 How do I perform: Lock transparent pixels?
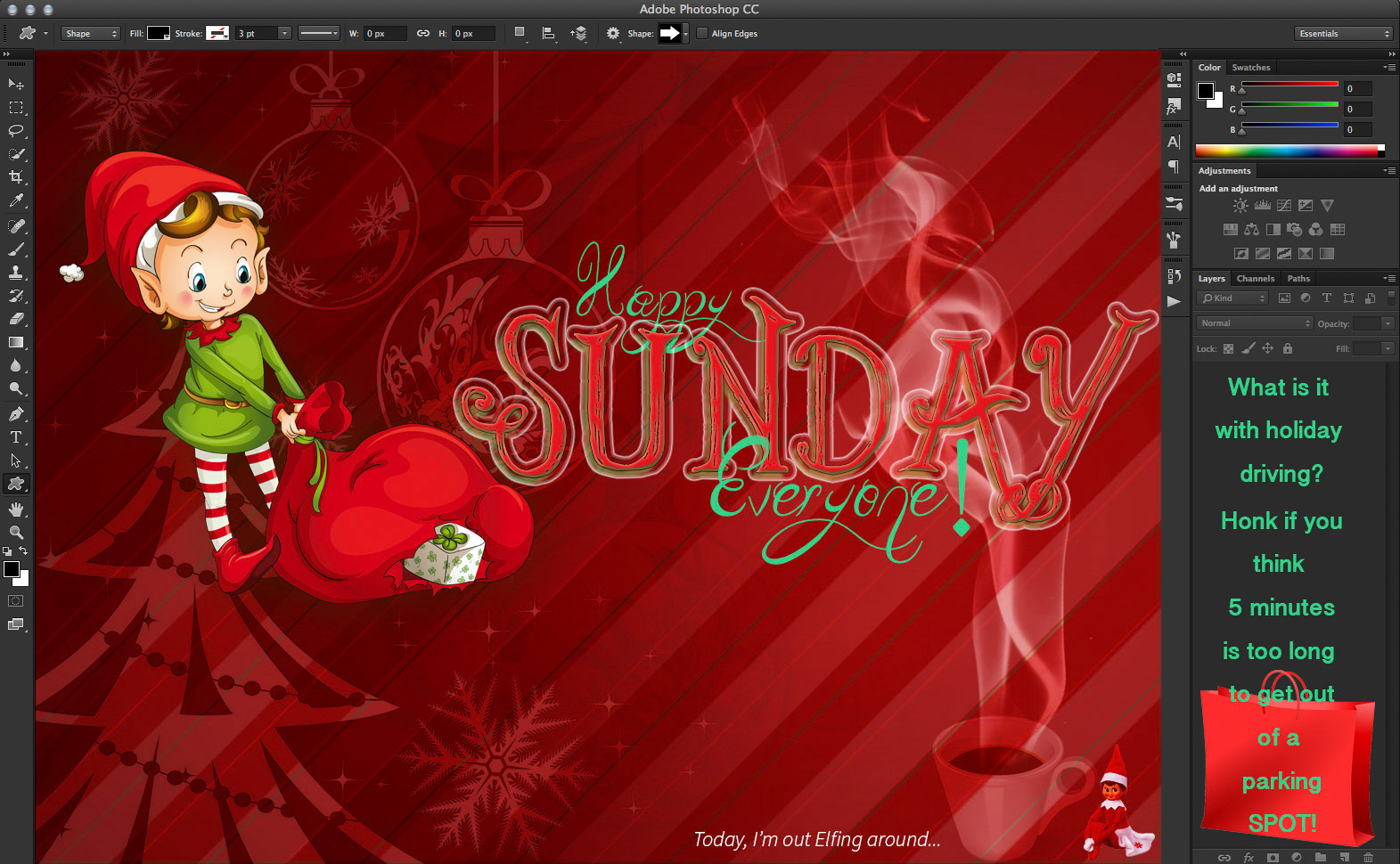(1228, 348)
